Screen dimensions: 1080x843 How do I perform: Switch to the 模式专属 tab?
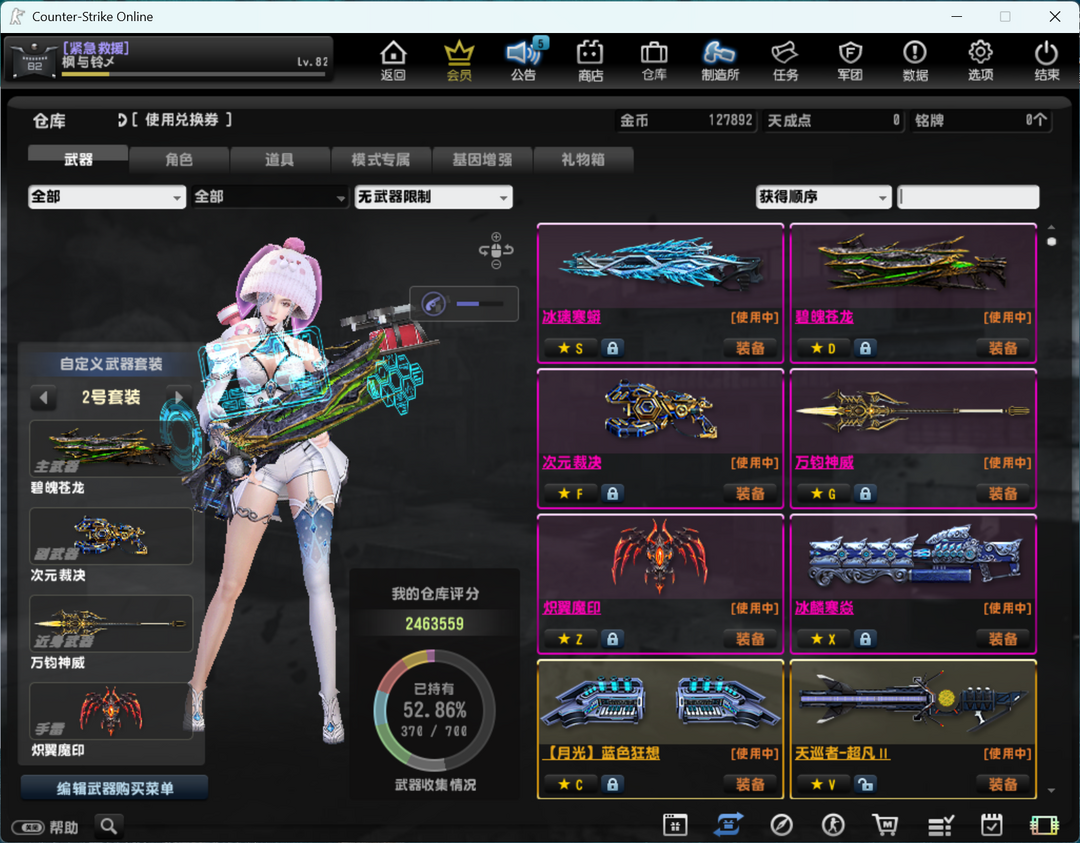[381, 159]
